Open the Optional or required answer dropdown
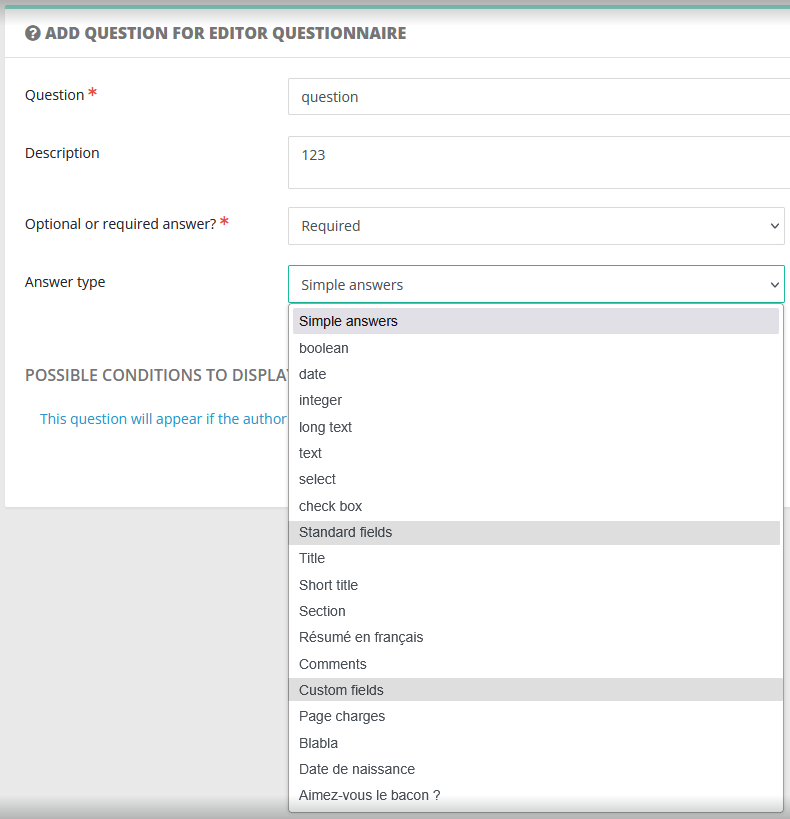Viewport: 790px width, 819px height. coord(536,226)
